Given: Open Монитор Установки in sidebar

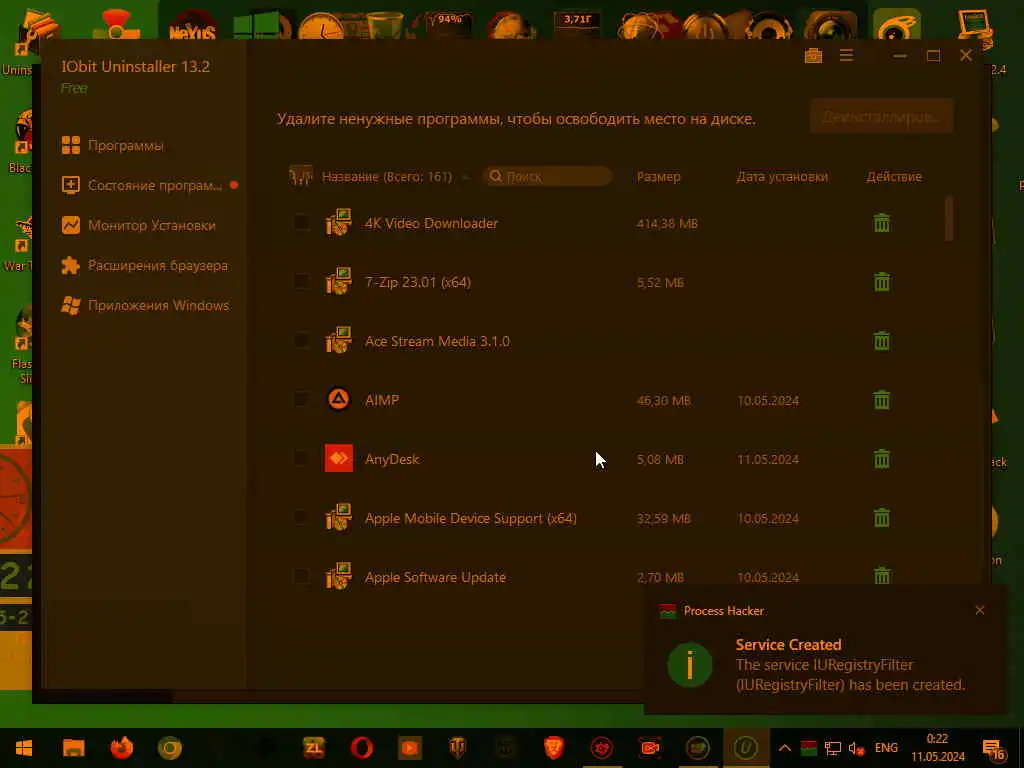Looking at the screenshot, I should 138,225.
